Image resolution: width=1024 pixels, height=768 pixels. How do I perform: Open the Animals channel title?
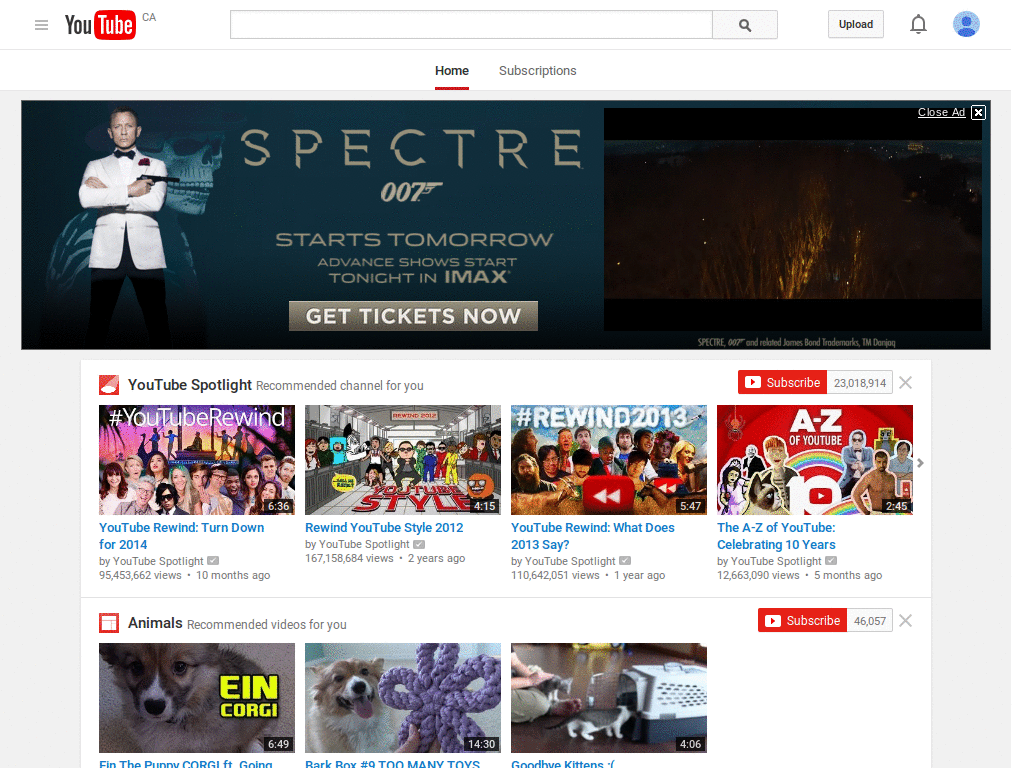[x=155, y=623]
